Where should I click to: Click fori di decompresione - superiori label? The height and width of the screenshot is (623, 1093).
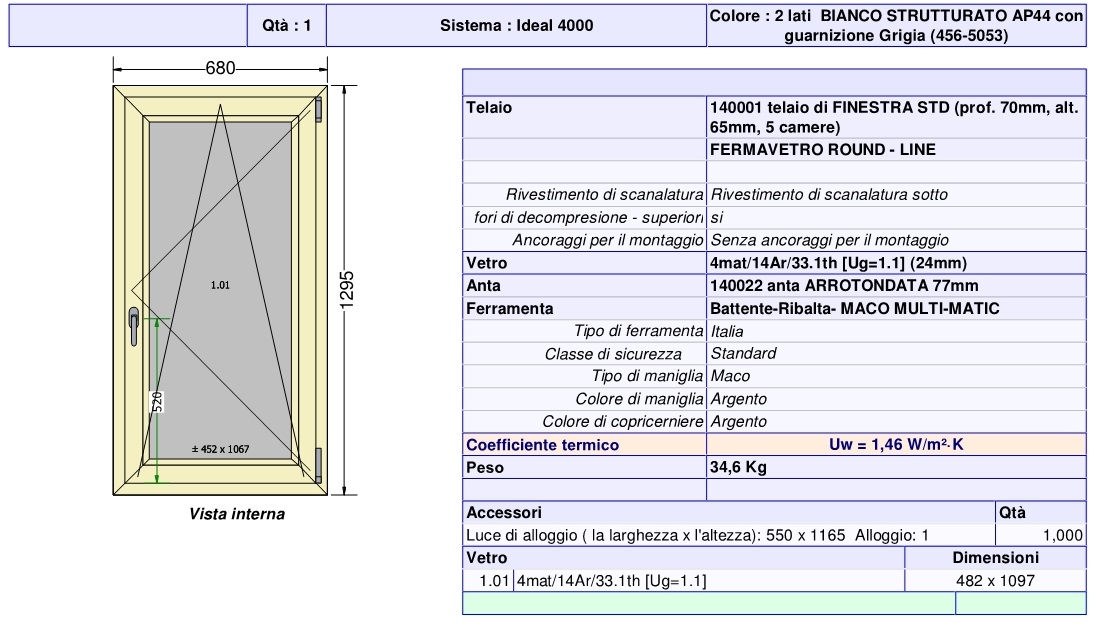coord(588,217)
